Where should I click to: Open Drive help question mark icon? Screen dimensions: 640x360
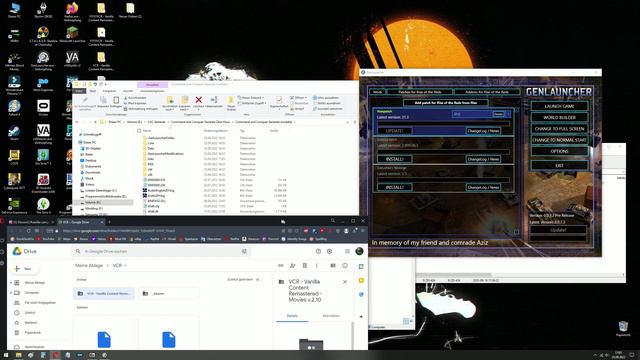(x=318, y=251)
